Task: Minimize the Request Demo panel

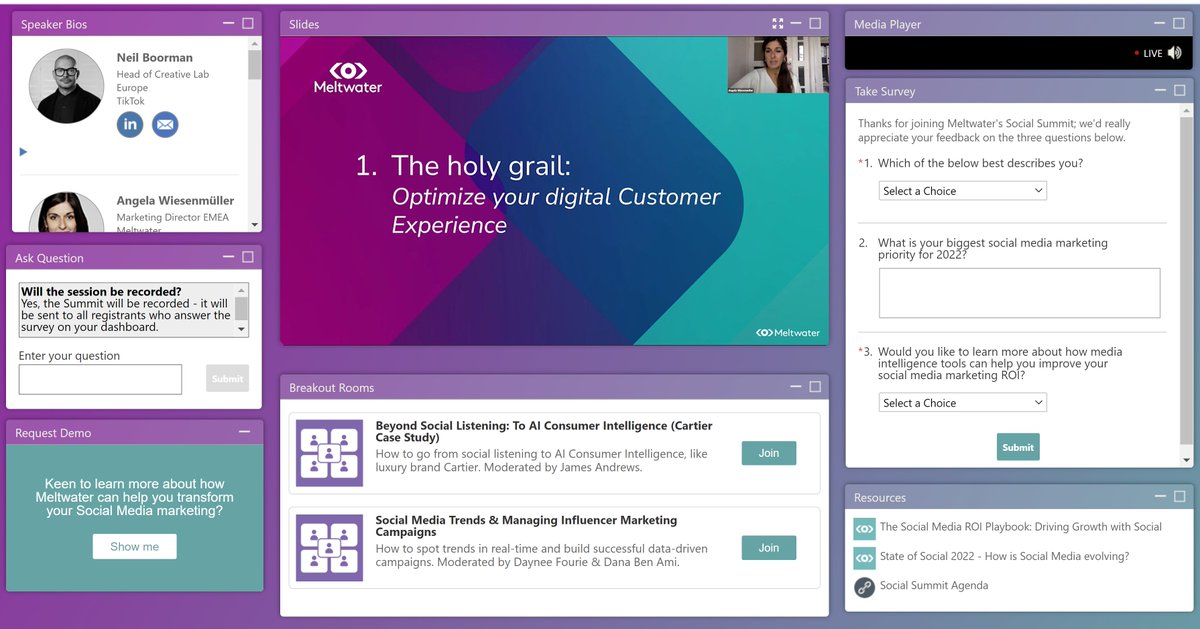Action: [x=245, y=432]
